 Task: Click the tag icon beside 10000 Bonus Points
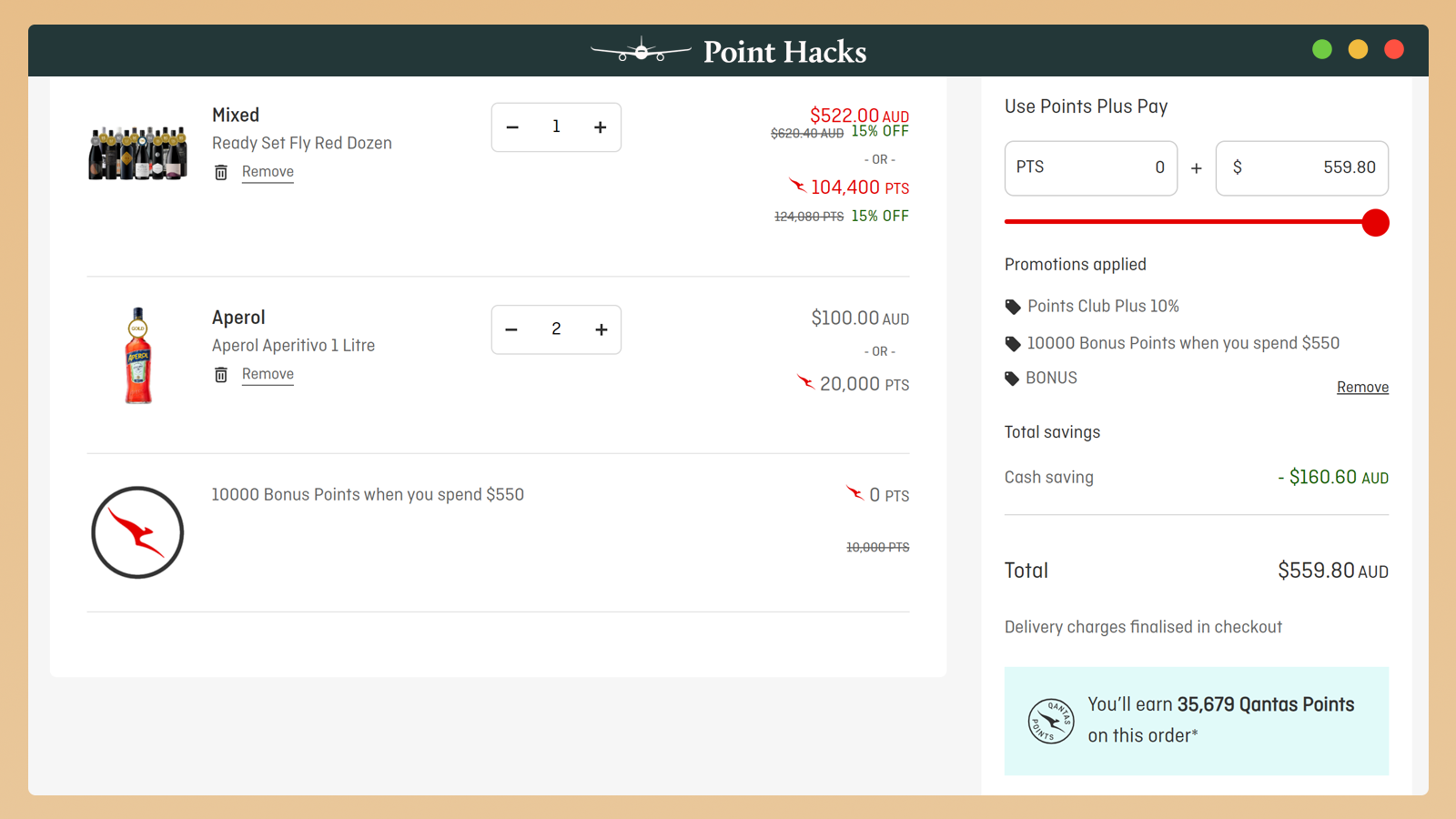click(1013, 344)
